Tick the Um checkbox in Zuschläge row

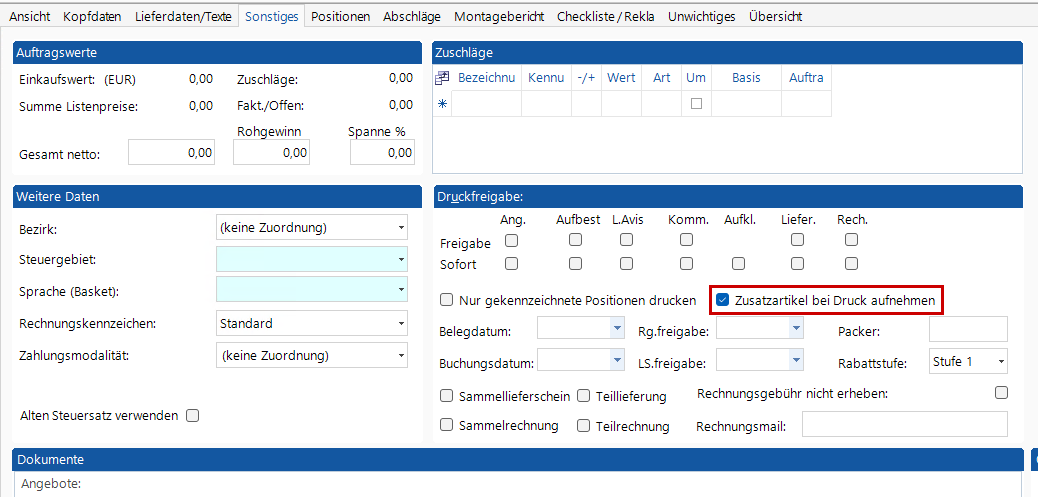tap(696, 103)
